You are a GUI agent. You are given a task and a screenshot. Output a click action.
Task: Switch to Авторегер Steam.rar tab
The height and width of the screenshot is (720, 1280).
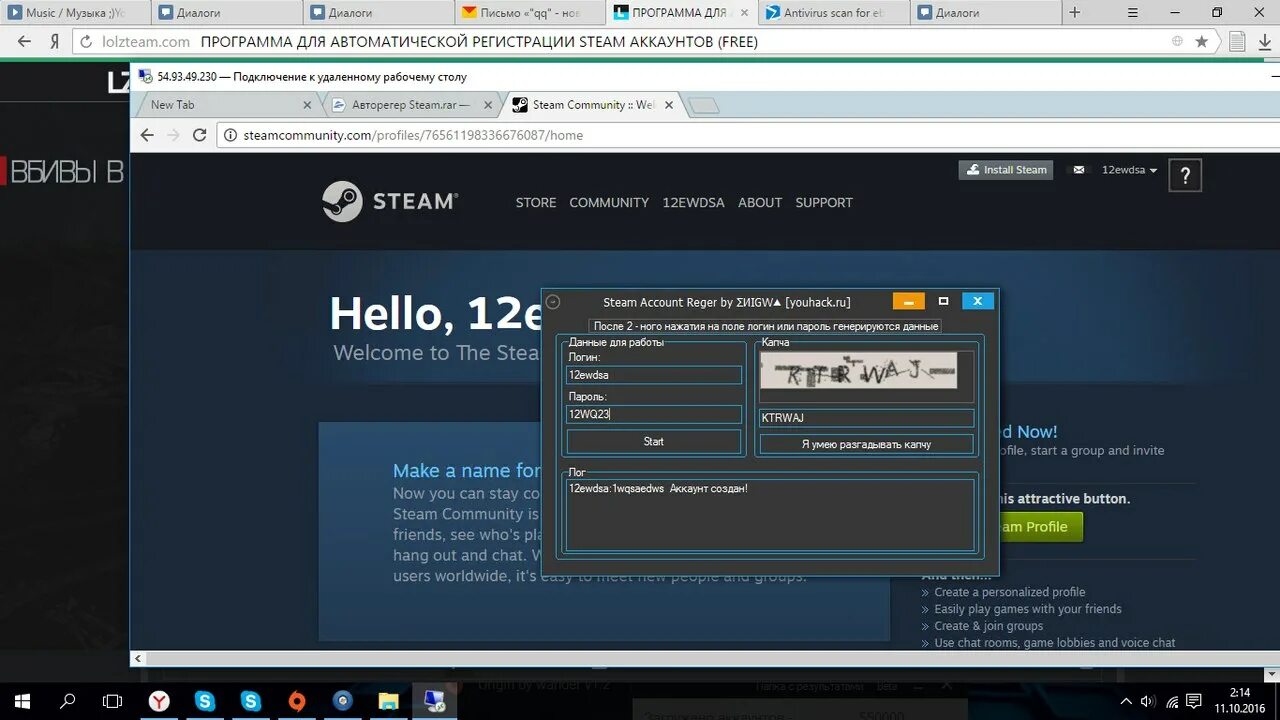[x=411, y=104]
